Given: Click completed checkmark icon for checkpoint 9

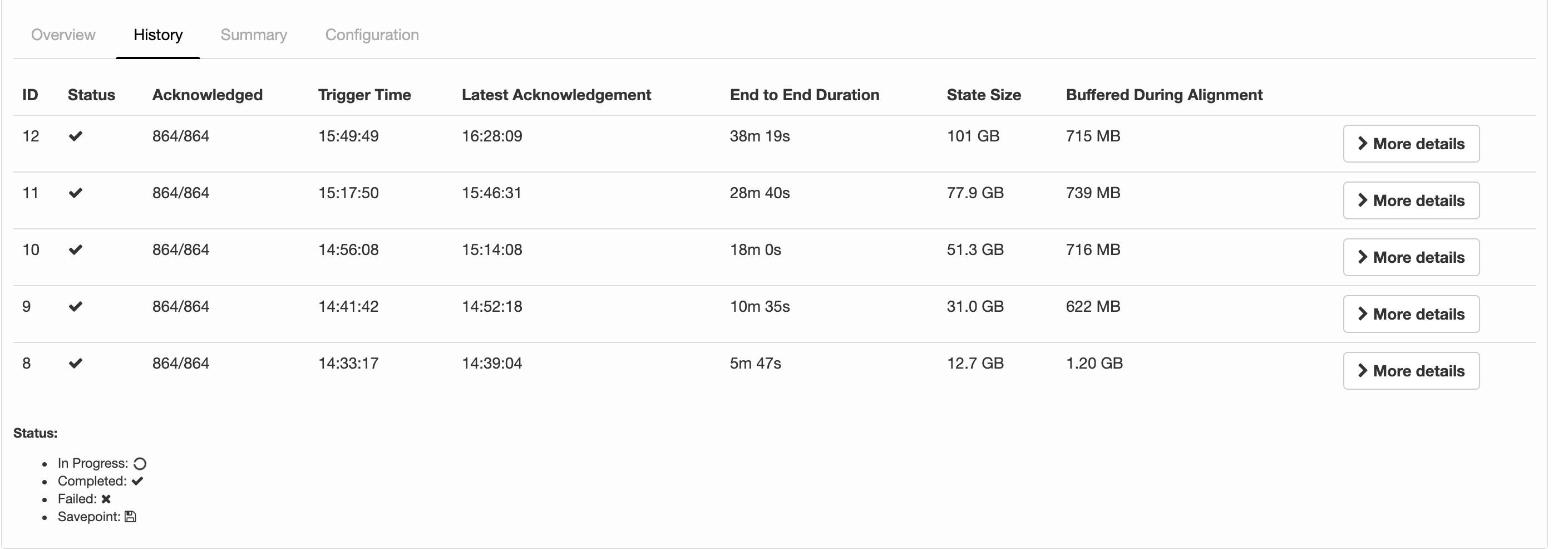Looking at the screenshot, I should click(x=76, y=306).
